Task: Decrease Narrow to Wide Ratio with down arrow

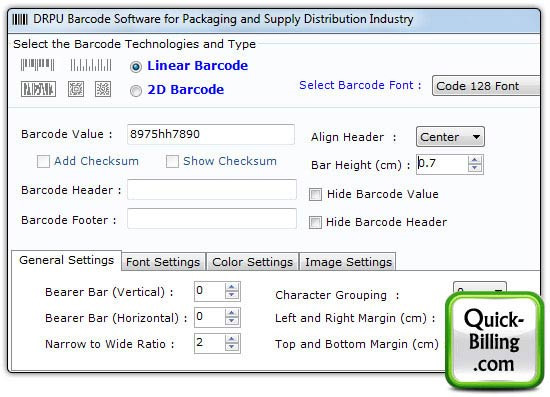Action: tap(232, 347)
